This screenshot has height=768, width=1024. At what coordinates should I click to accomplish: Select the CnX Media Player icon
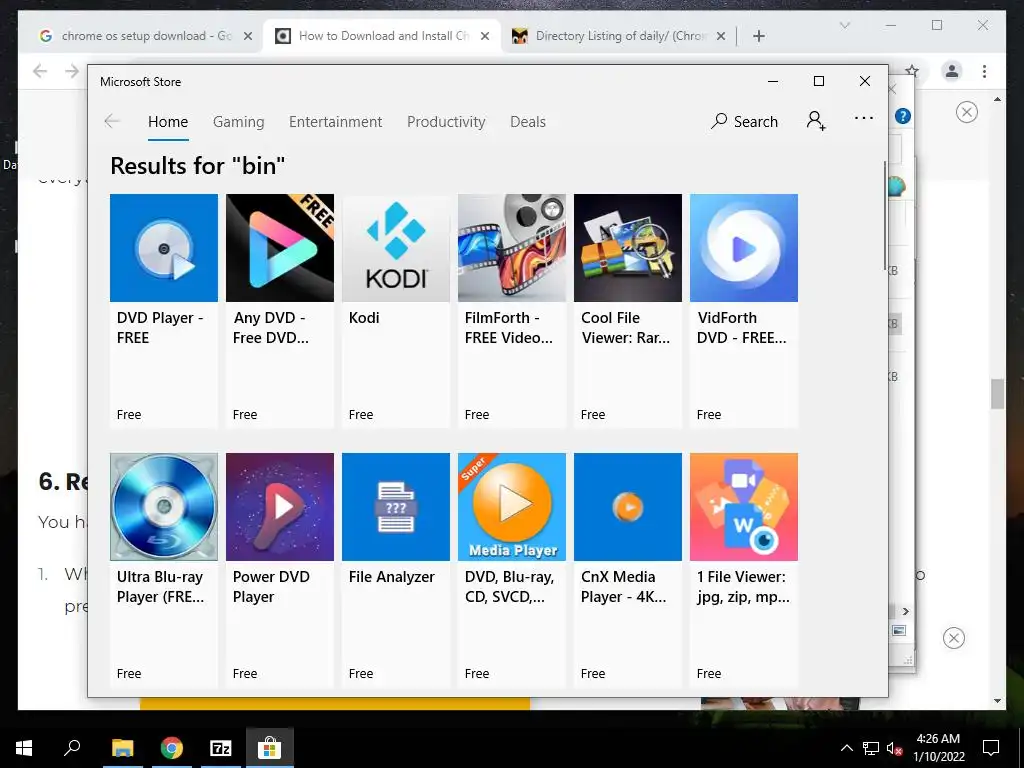pyautogui.click(x=628, y=507)
